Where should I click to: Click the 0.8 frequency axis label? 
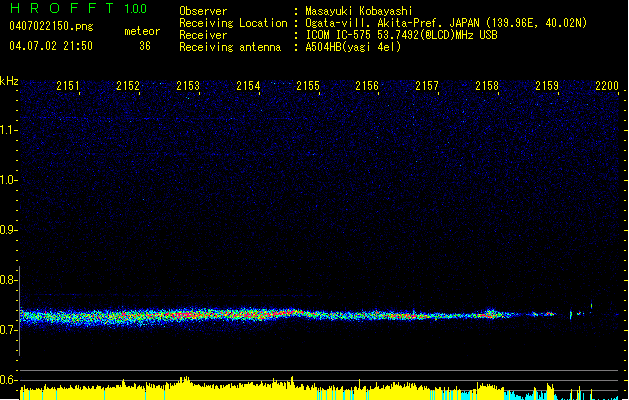pos(8,280)
